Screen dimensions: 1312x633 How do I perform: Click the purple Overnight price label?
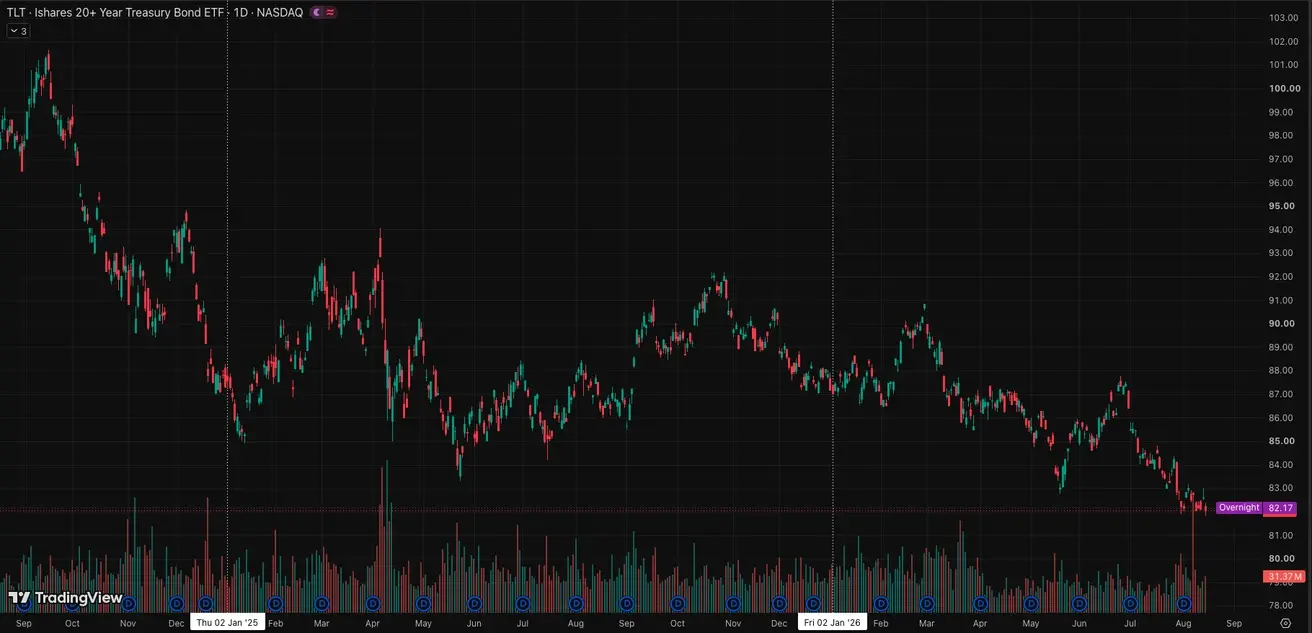(x=1239, y=508)
